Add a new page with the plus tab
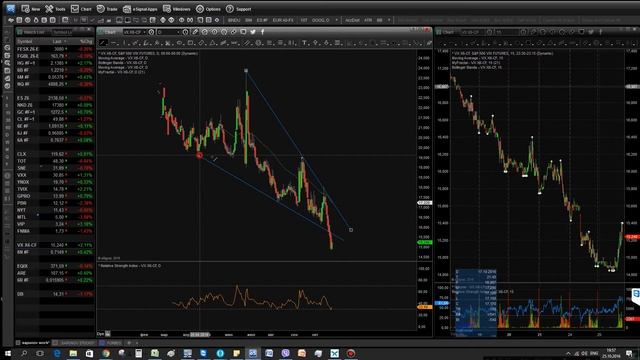640x360 pixels. 129,343
